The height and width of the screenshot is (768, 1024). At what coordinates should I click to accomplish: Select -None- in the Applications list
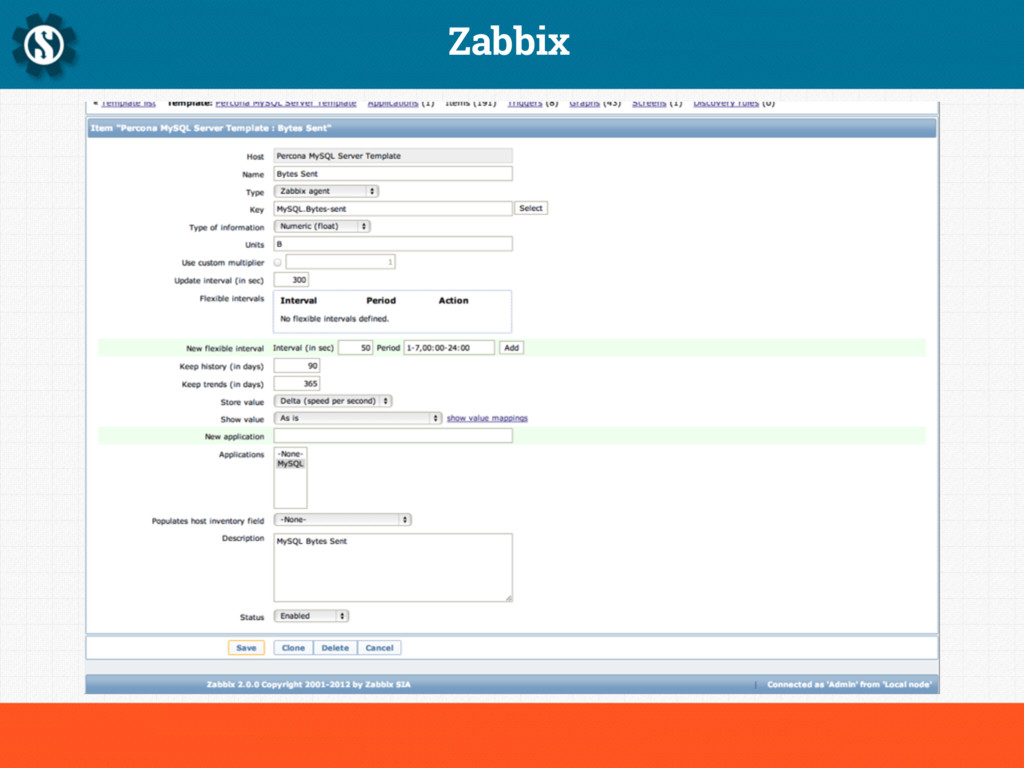[x=290, y=454]
